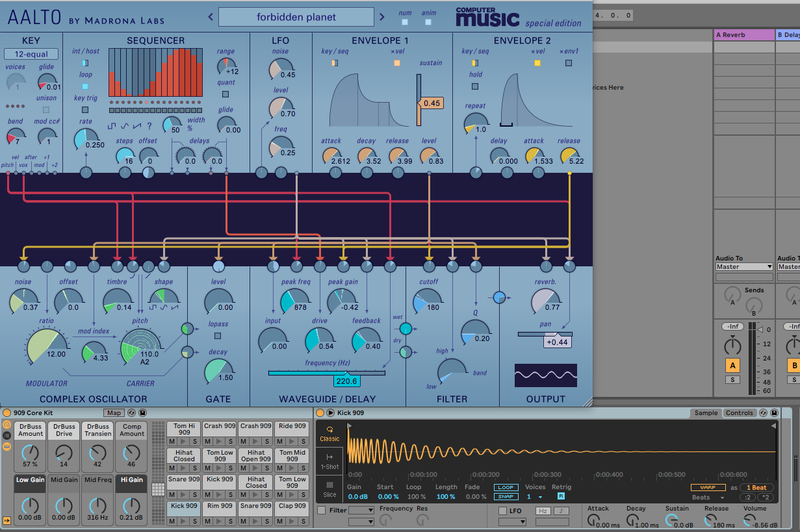Click the sequencer step bar graph
The image size is (800, 532).
tap(155, 72)
